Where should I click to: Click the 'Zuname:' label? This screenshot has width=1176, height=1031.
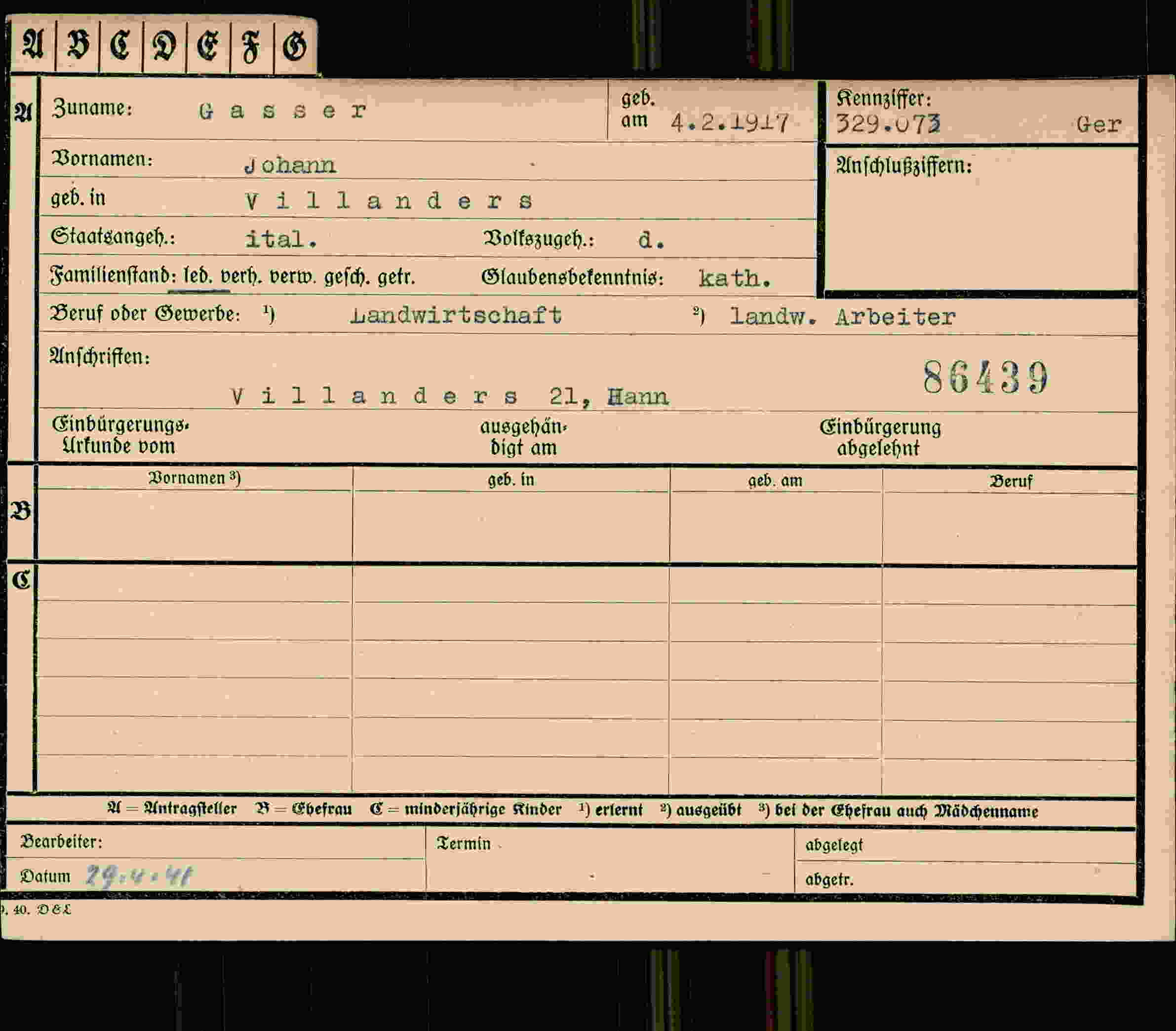92,108
